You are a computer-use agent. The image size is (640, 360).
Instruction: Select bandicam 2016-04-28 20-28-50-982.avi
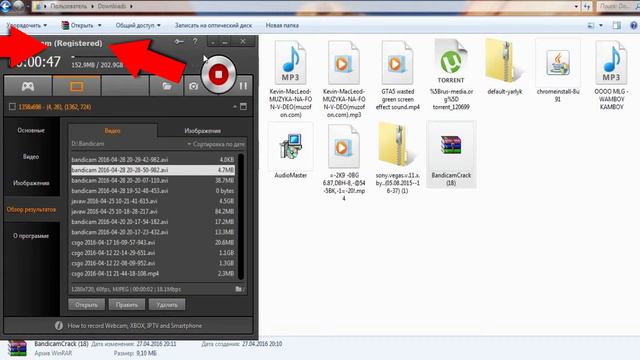click(x=153, y=170)
